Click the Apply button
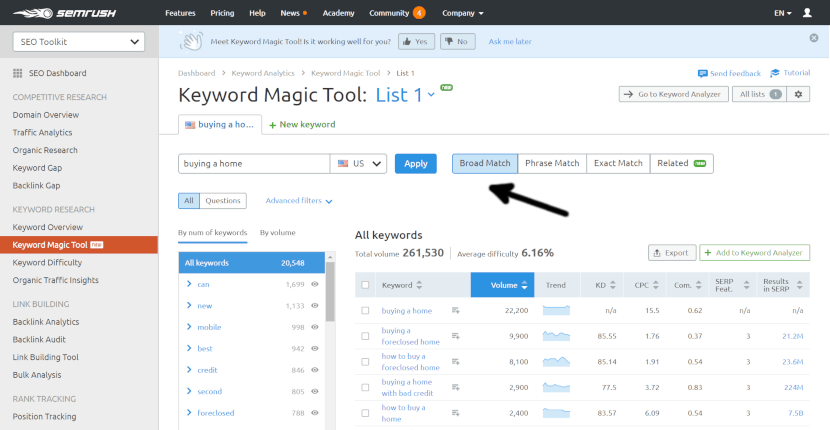This screenshot has height=430, width=830. click(x=416, y=164)
